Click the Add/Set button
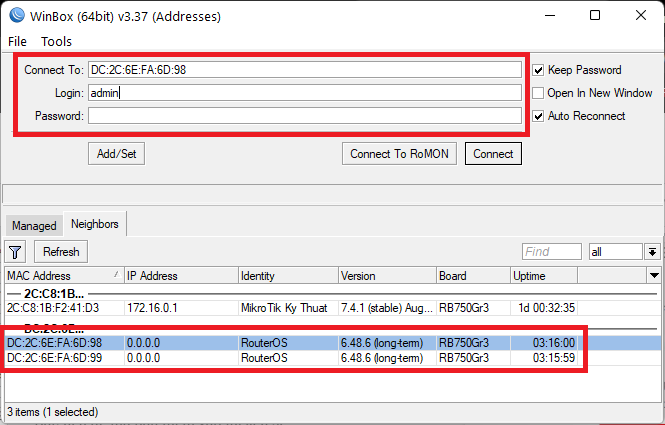The width and height of the screenshot is (665, 425). (x=117, y=154)
